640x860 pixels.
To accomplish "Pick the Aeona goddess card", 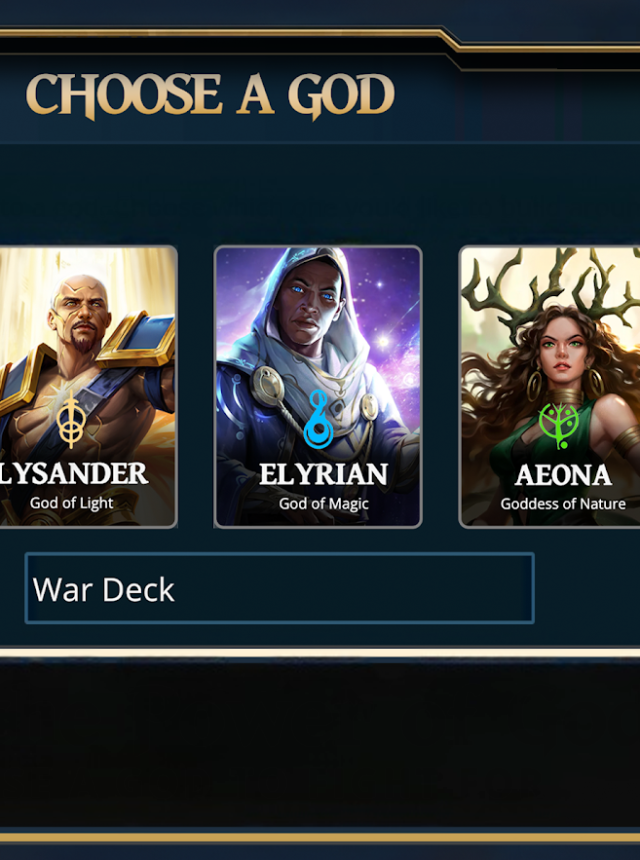I will coord(550,387).
